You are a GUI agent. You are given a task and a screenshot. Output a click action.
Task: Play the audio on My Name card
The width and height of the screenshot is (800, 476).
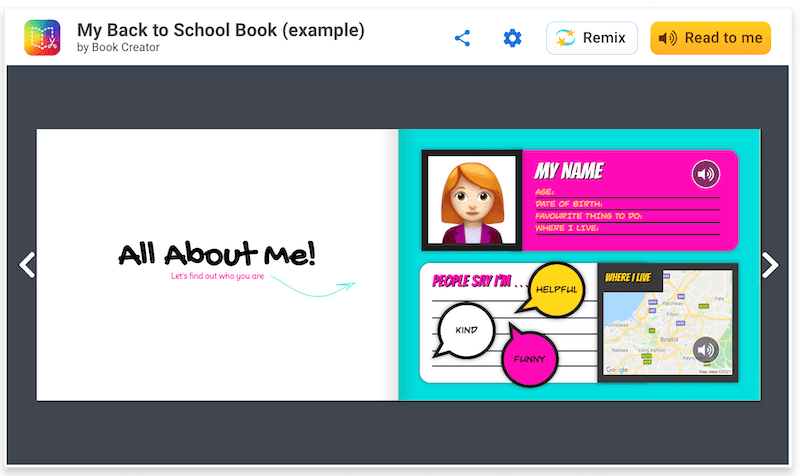tap(706, 174)
